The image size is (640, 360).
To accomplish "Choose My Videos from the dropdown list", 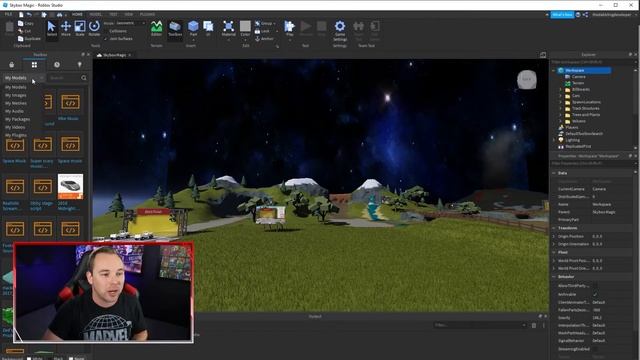I will (x=15, y=127).
